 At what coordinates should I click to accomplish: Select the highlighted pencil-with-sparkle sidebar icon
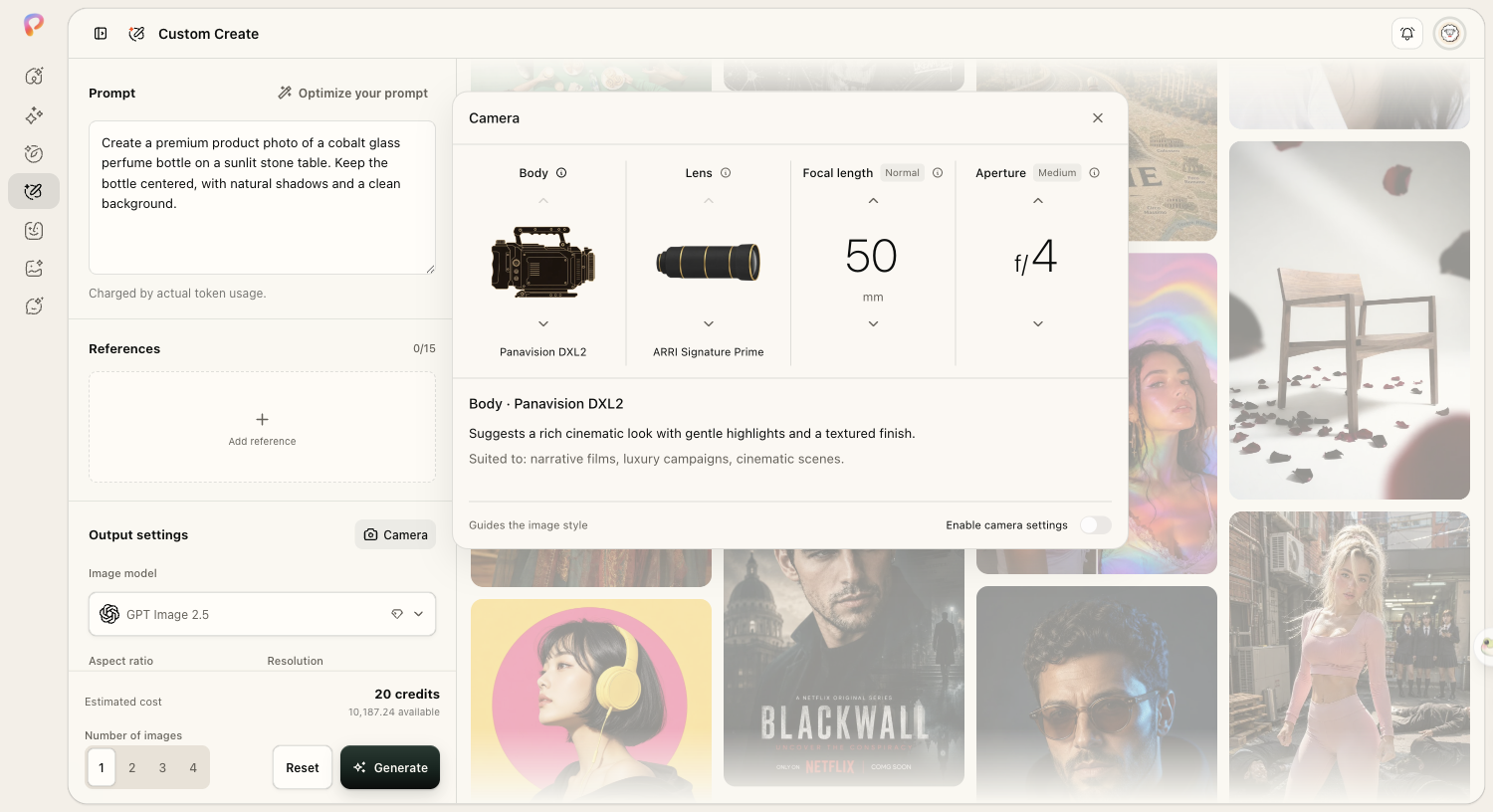34,191
